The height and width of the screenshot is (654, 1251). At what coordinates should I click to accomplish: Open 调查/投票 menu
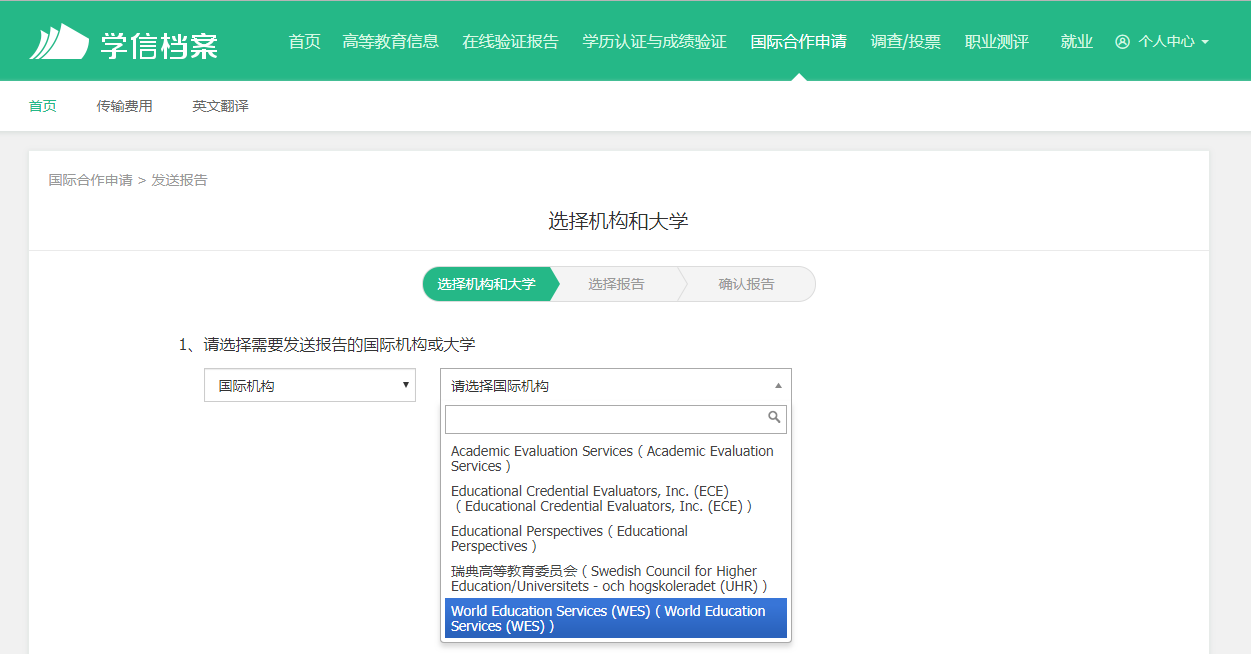[905, 42]
